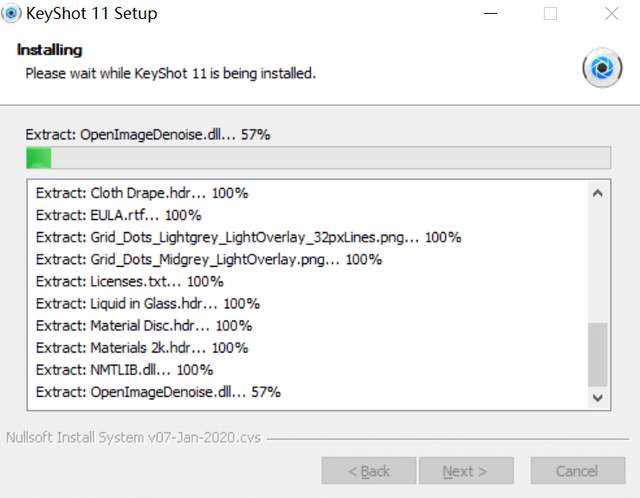Viewport: 640px width, 498px height.
Task: Click the Back button
Action: click(x=369, y=471)
